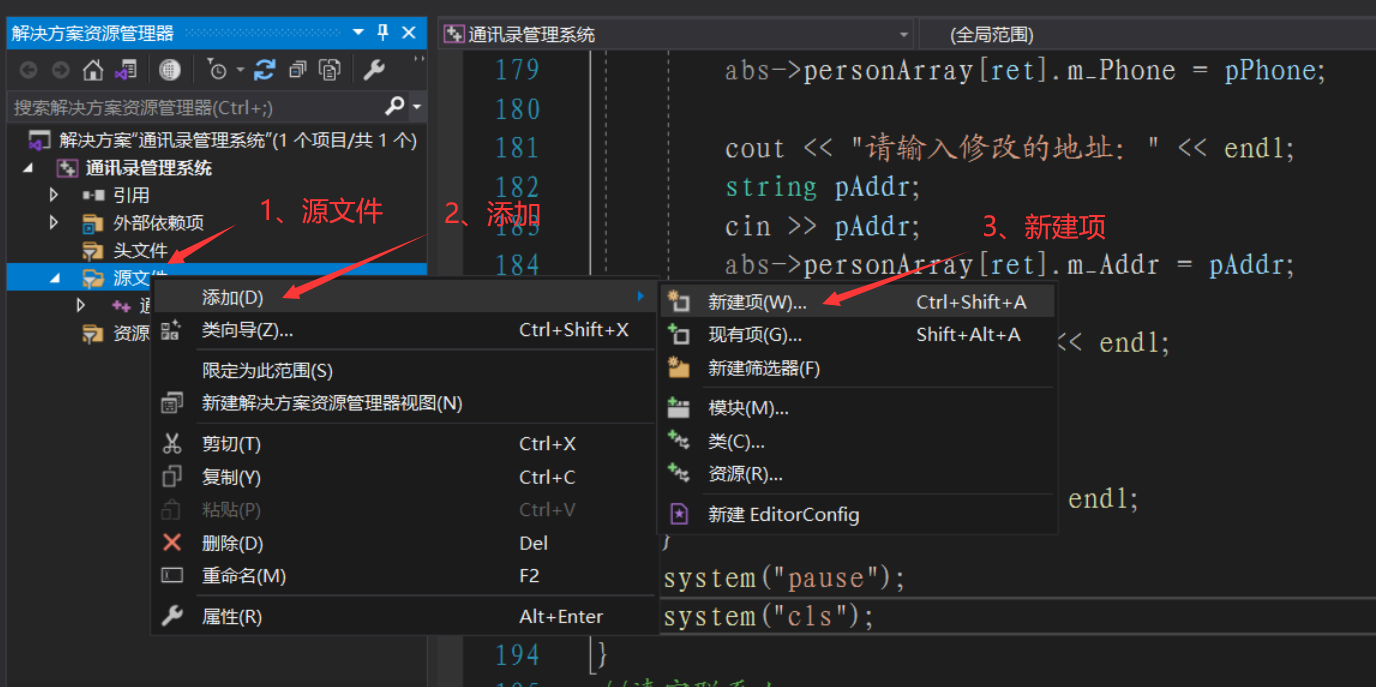The width and height of the screenshot is (1376, 687).
Task: Click the 源文件 folder icon
Action: (93, 278)
